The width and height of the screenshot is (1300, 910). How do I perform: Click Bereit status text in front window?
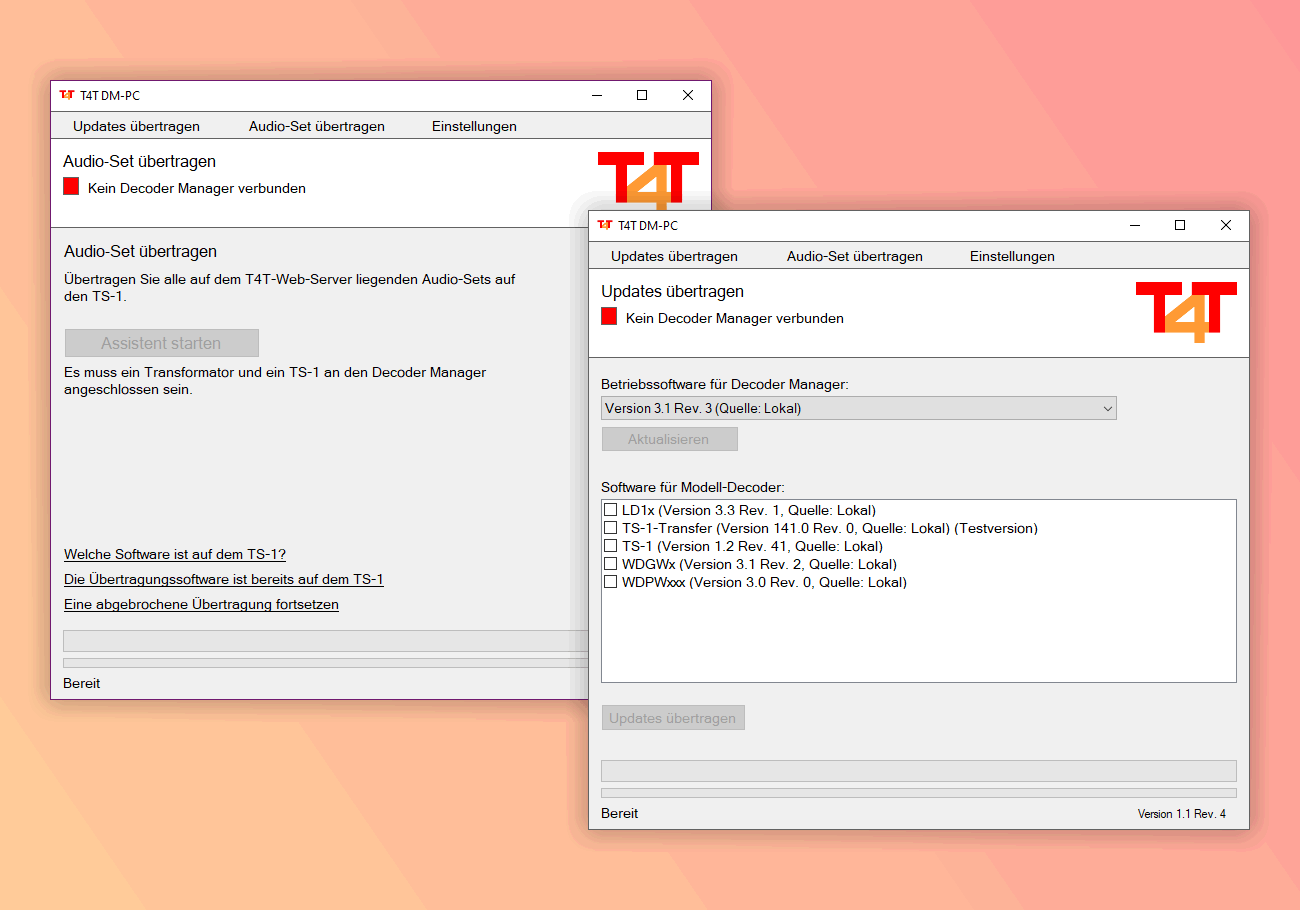(x=619, y=813)
